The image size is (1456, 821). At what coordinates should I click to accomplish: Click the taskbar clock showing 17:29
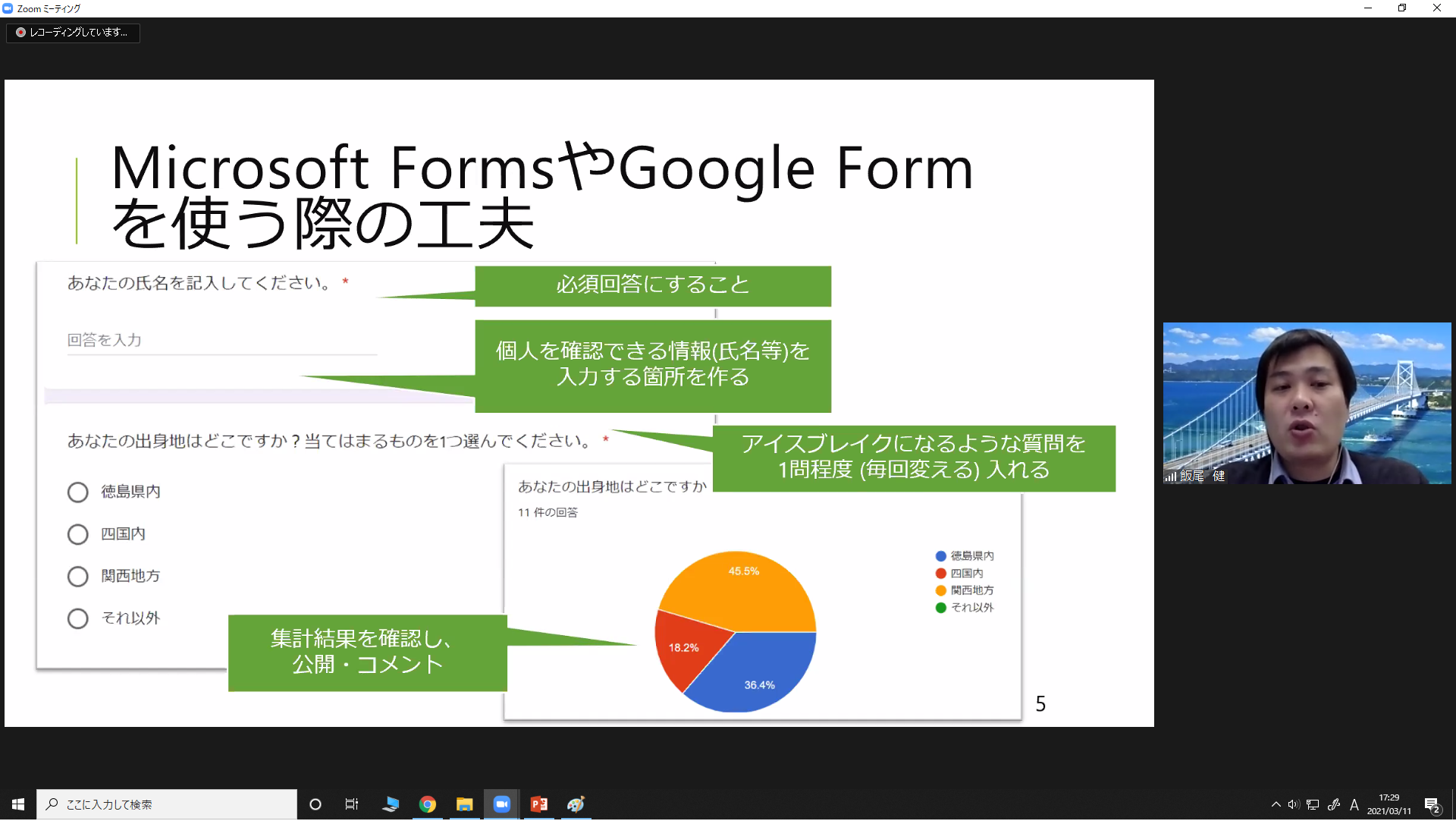[1389, 798]
